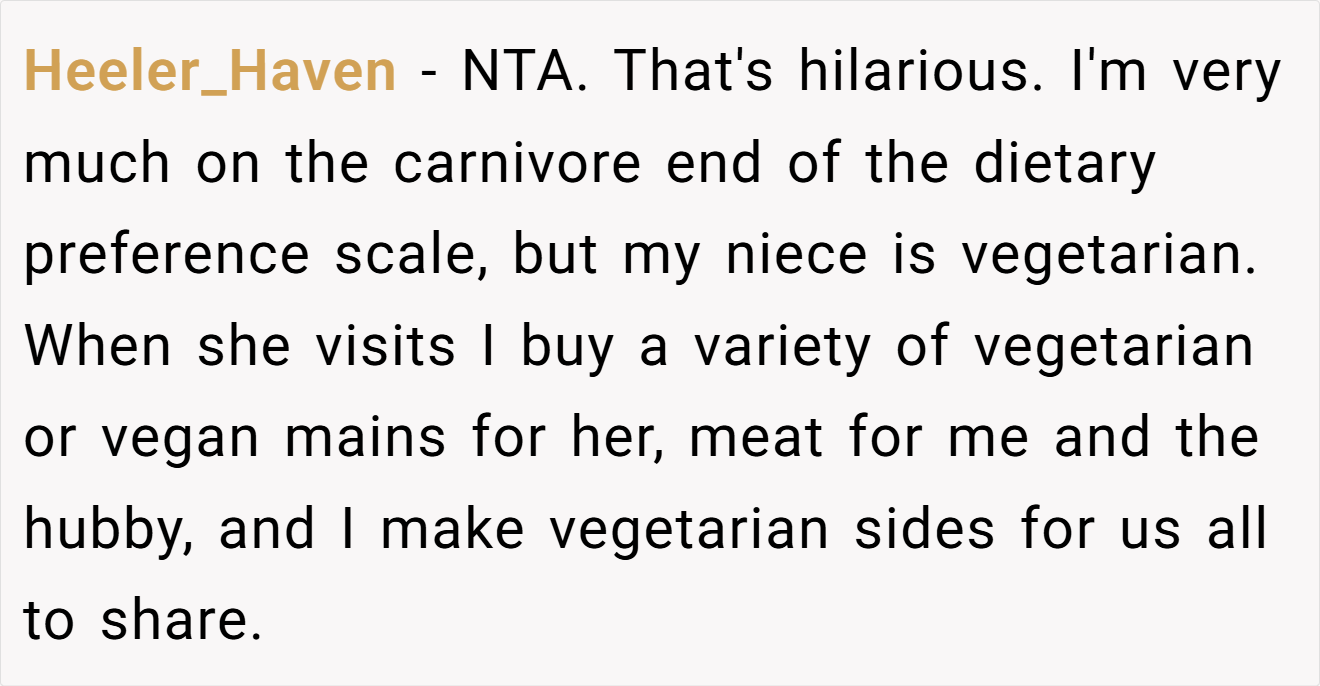Click the word "niece" in the comment
1320x686 pixels.
coord(797,255)
